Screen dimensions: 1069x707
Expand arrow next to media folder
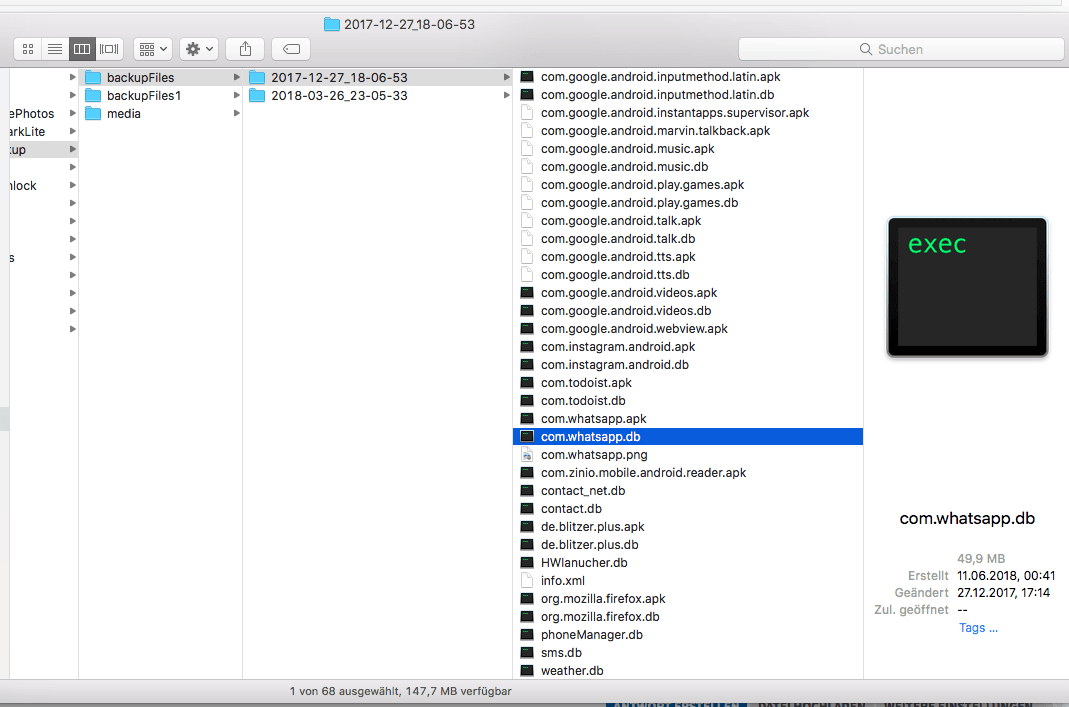(237, 114)
